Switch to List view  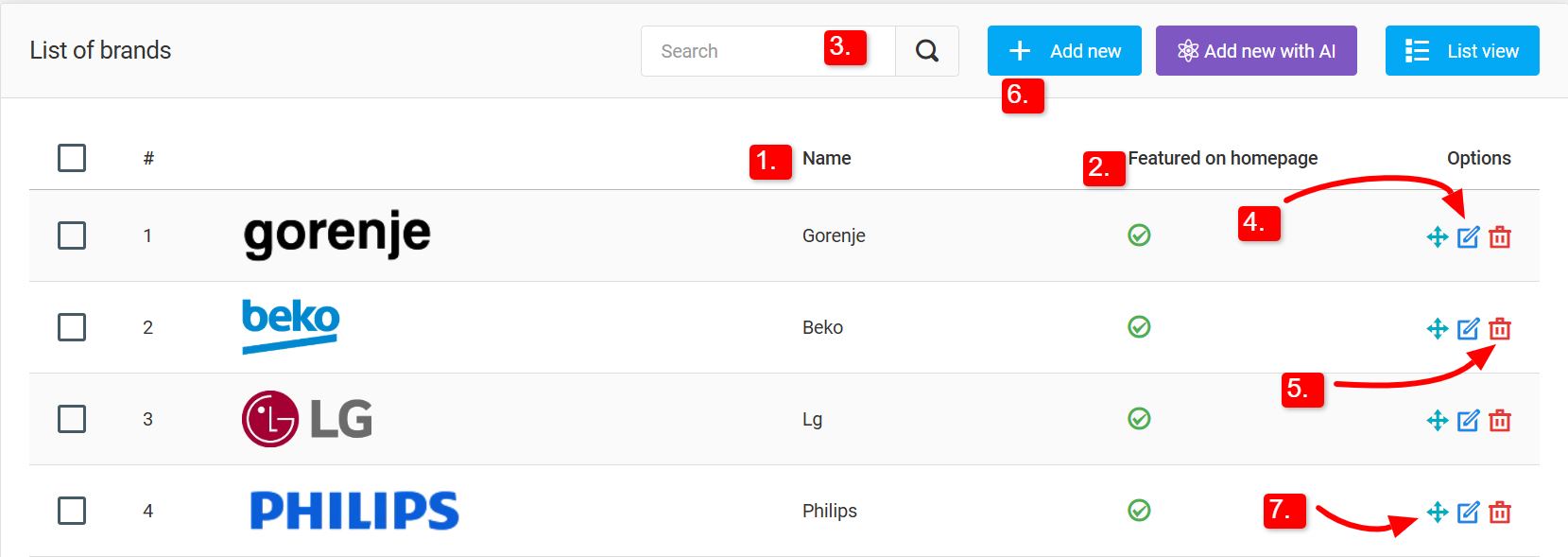[1462, 51]
